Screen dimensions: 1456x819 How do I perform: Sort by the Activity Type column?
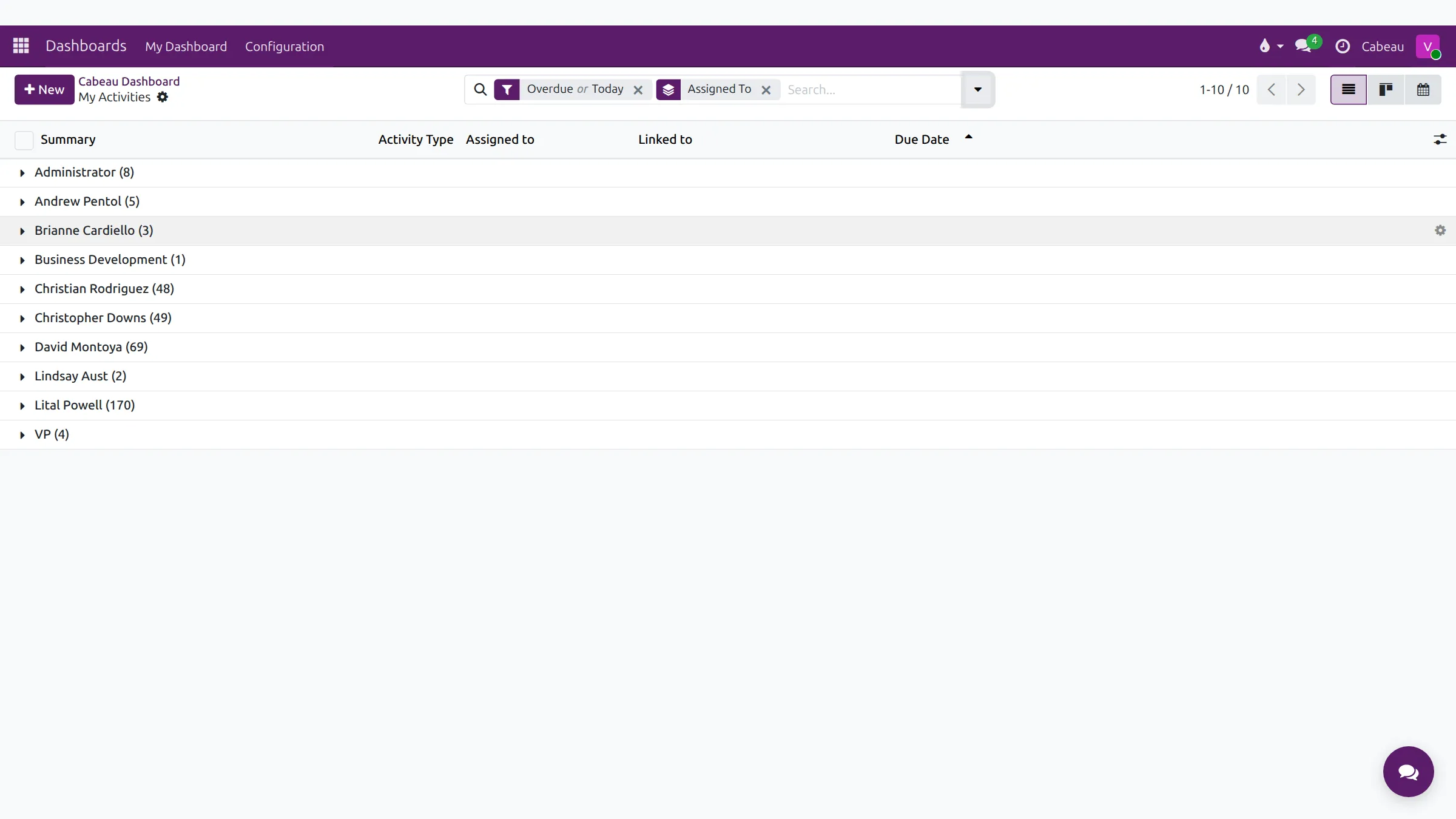pos(416,140)
